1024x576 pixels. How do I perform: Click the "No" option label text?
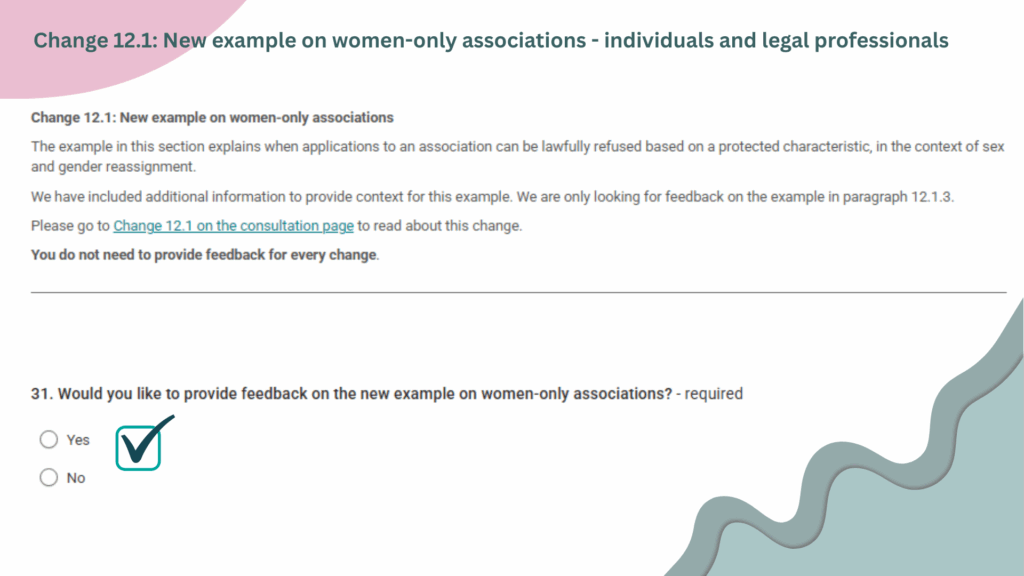pyautogui.click(x=76, y=478)
